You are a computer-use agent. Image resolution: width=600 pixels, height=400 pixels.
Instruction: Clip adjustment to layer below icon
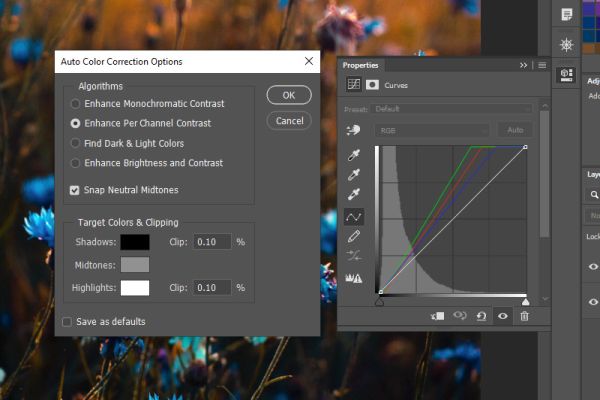(x=437, y=316)
